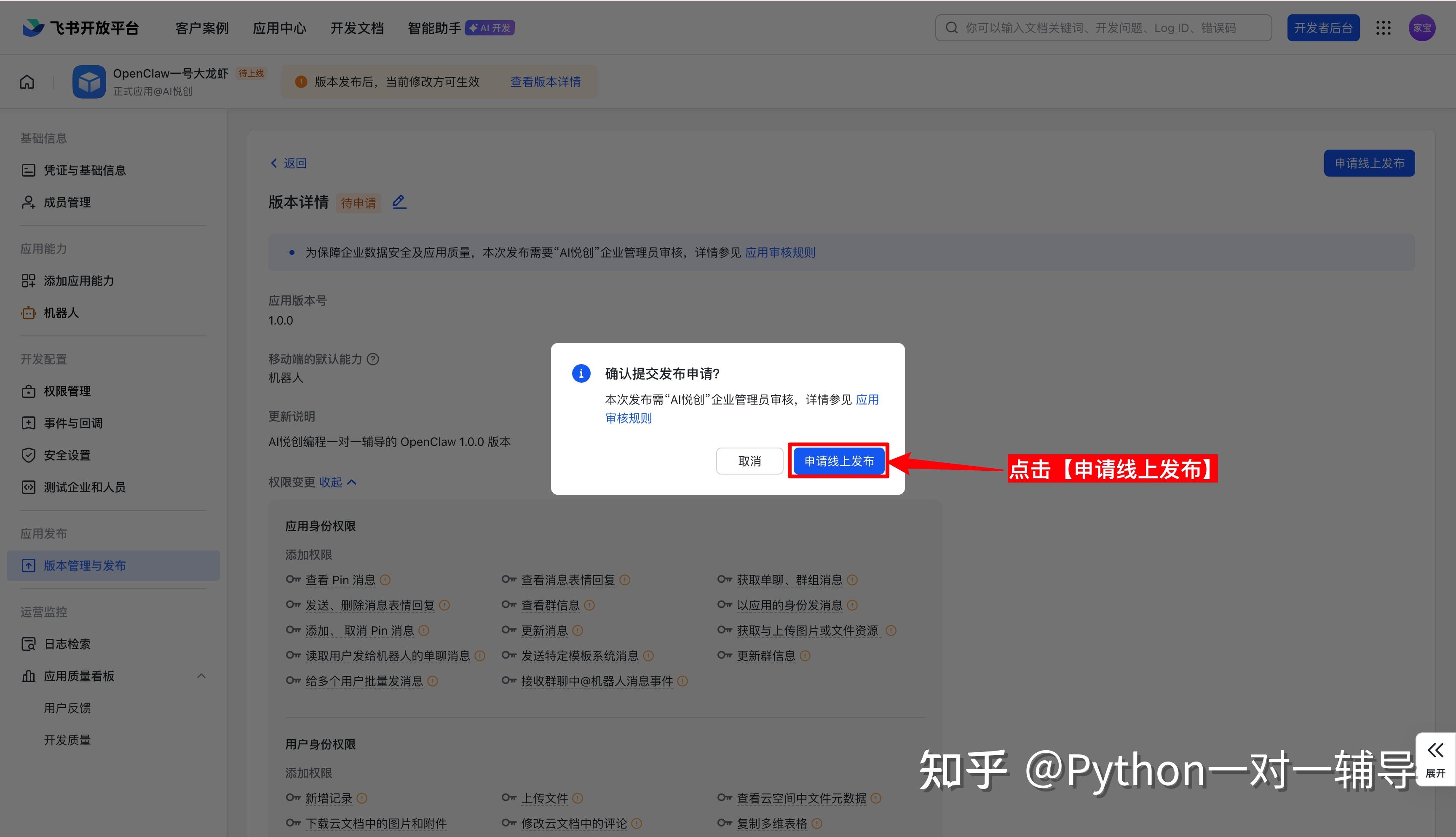This screenshot has width=1456, height=837.
Task: Click the home icon in breadcrumb bar
Action: pos(27,82)
